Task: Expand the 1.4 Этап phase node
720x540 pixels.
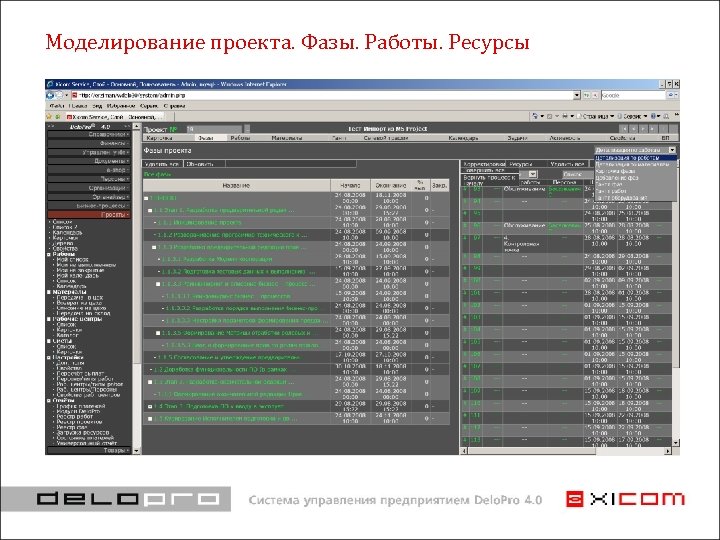Action: click(x=150, y=406)
